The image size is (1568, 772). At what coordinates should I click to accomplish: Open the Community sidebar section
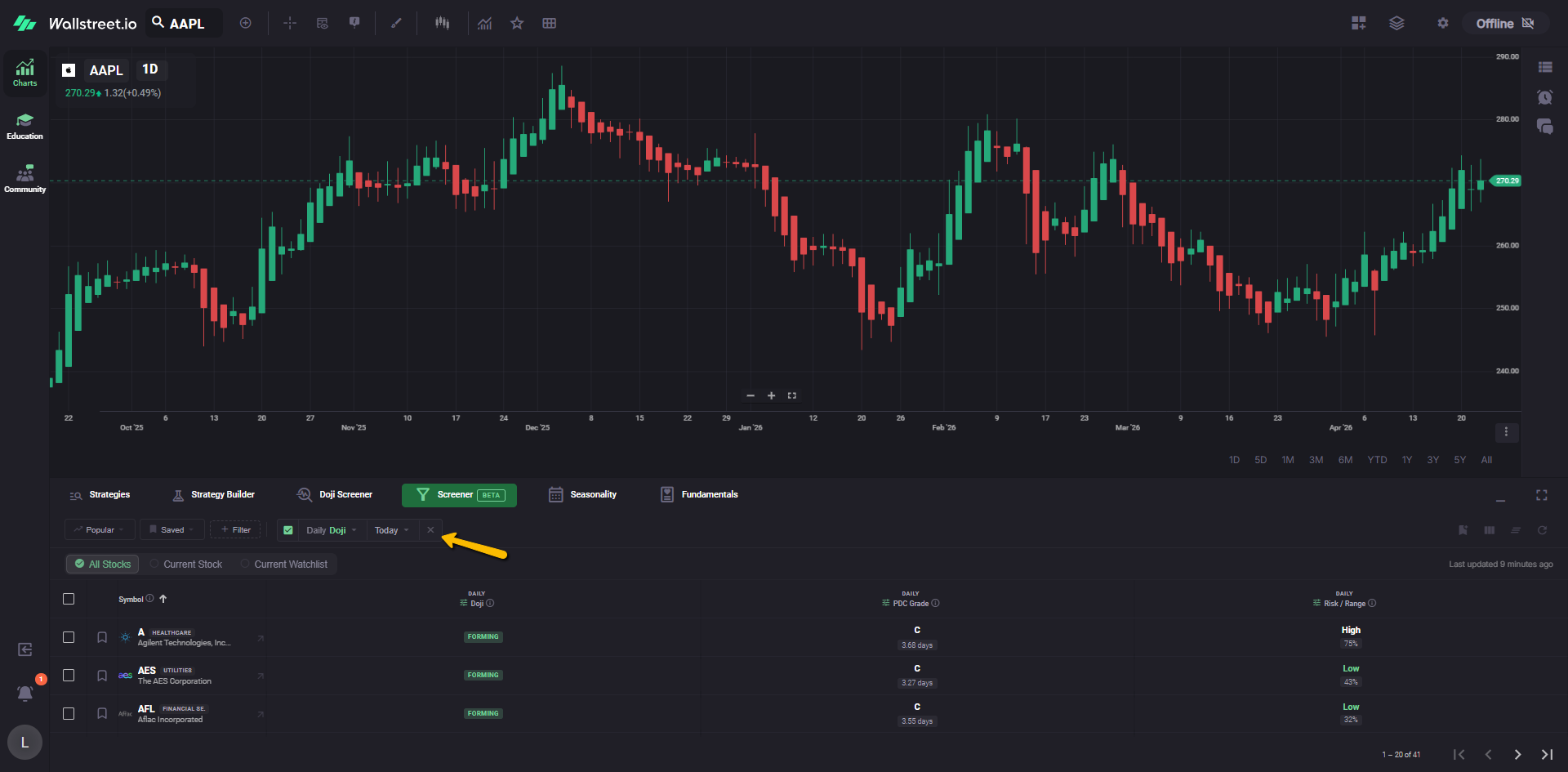[24, 179]
